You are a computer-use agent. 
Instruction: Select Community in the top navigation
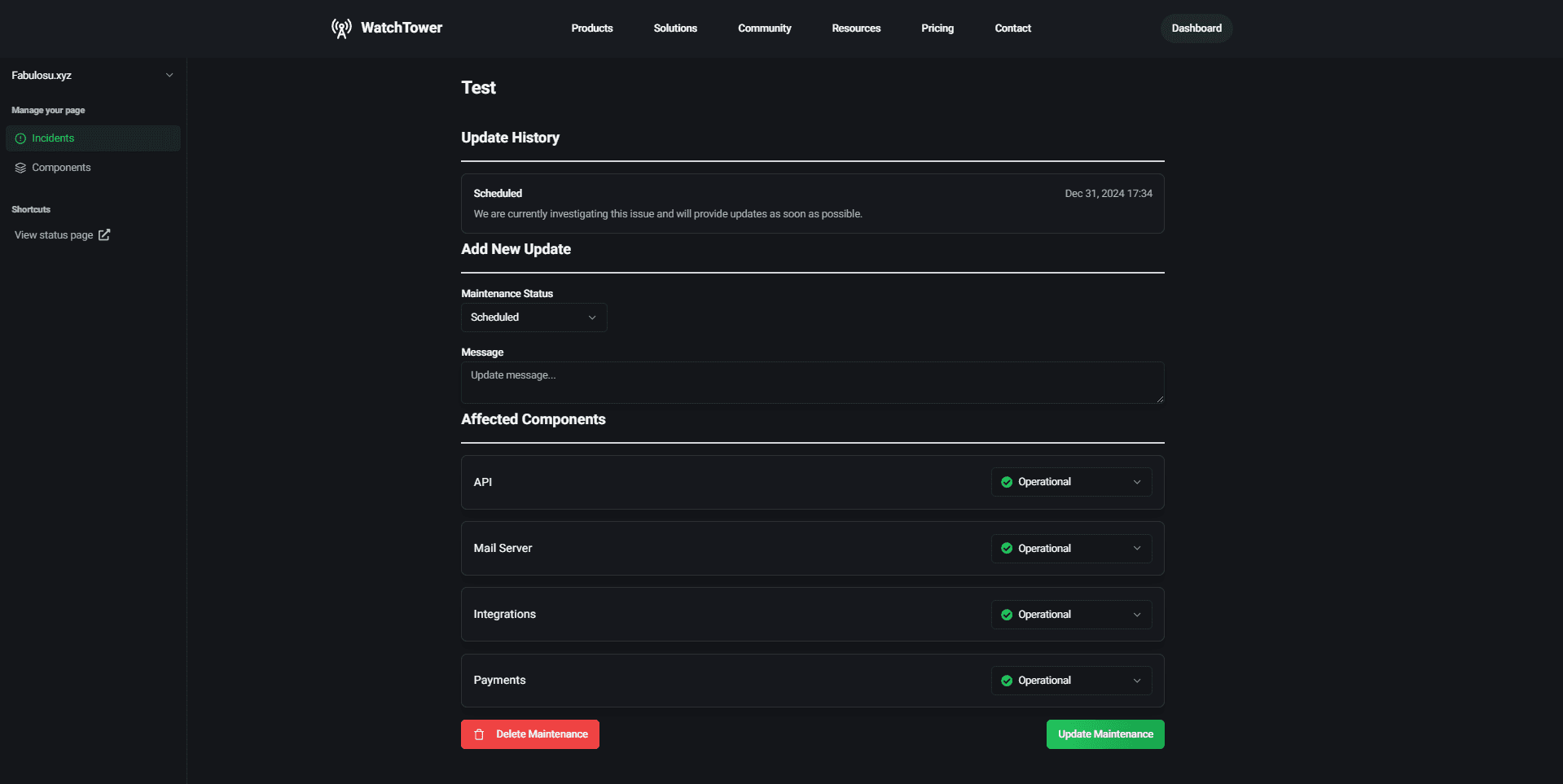tap(764, 28)
